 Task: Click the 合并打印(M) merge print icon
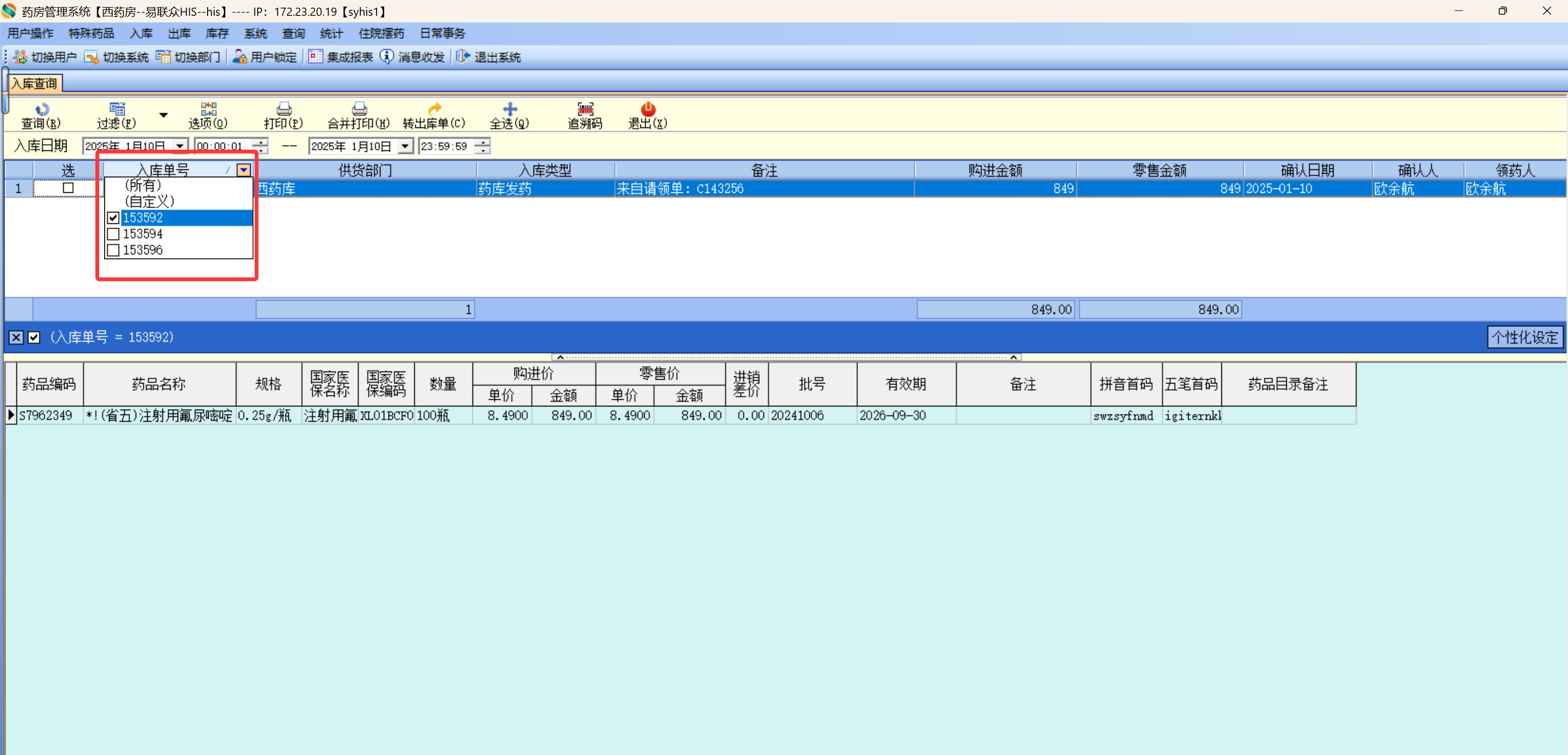(359, 109)
